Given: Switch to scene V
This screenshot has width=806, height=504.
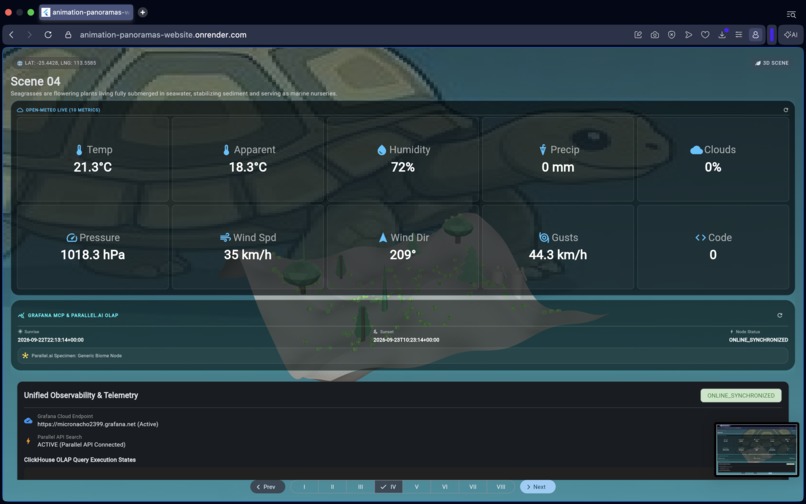Looking at the screenshot, I should pos(416,487).
